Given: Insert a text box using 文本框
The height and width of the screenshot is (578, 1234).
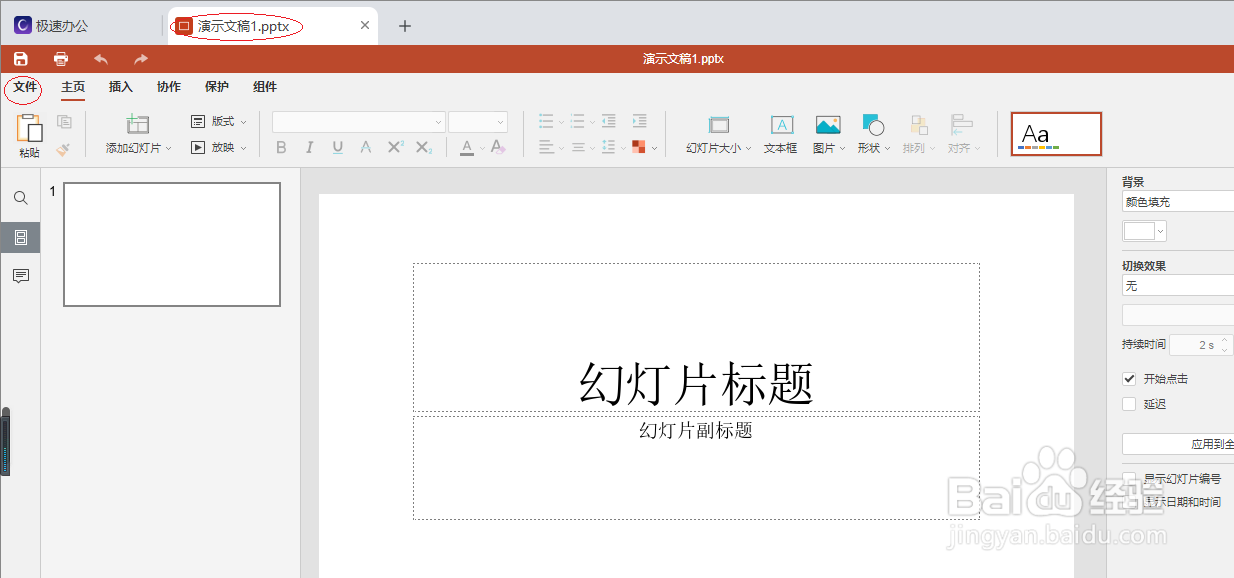Looking at the screenshot, I should click(x=779, y=135).
